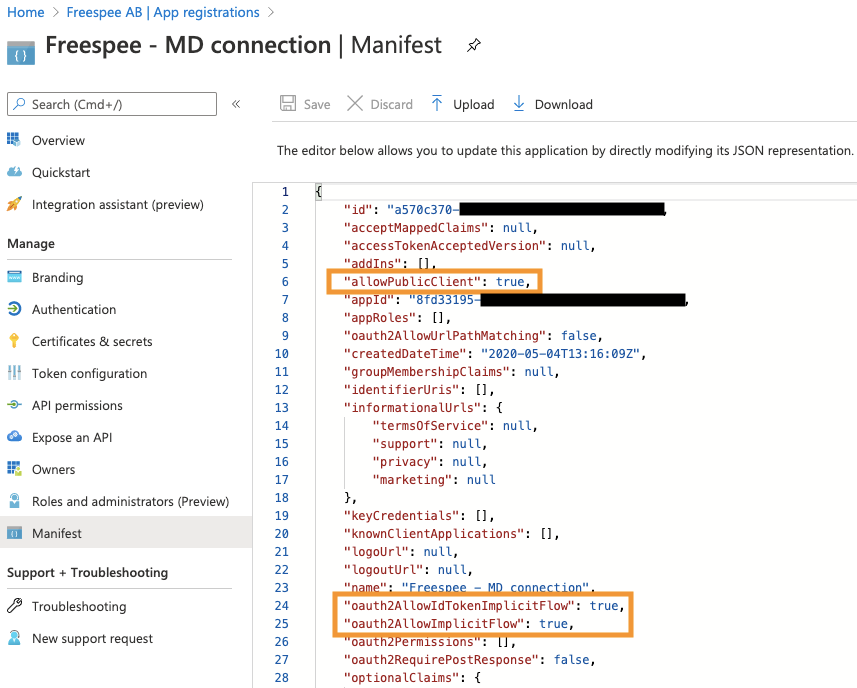Click the allowPublicClient true value

tap(510, 281)
